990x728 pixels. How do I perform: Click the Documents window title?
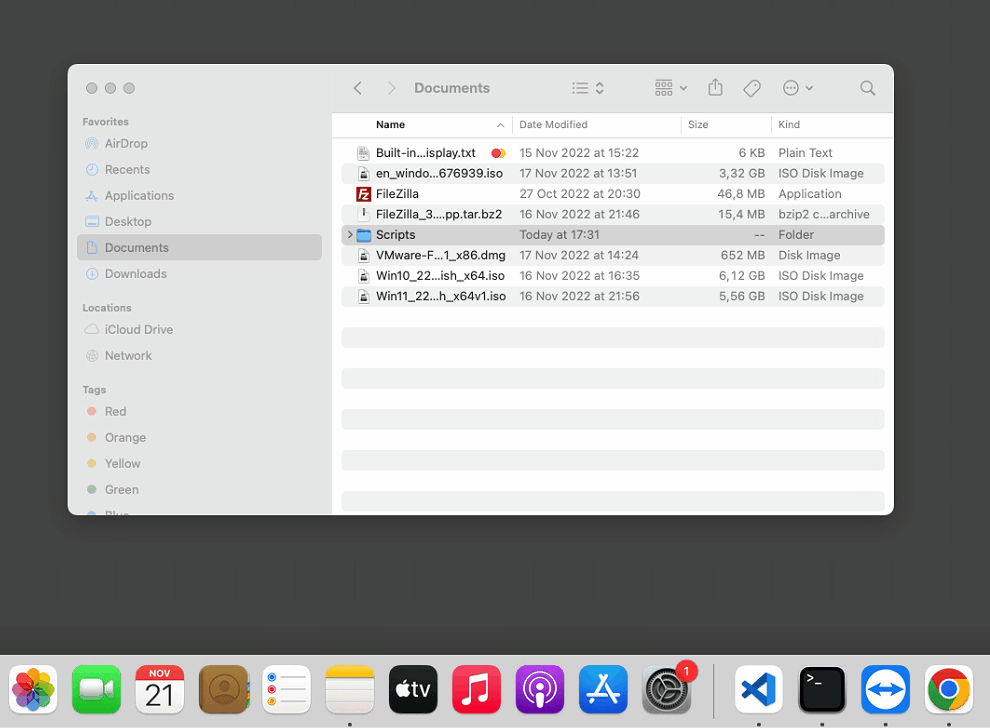pos(451,88)
